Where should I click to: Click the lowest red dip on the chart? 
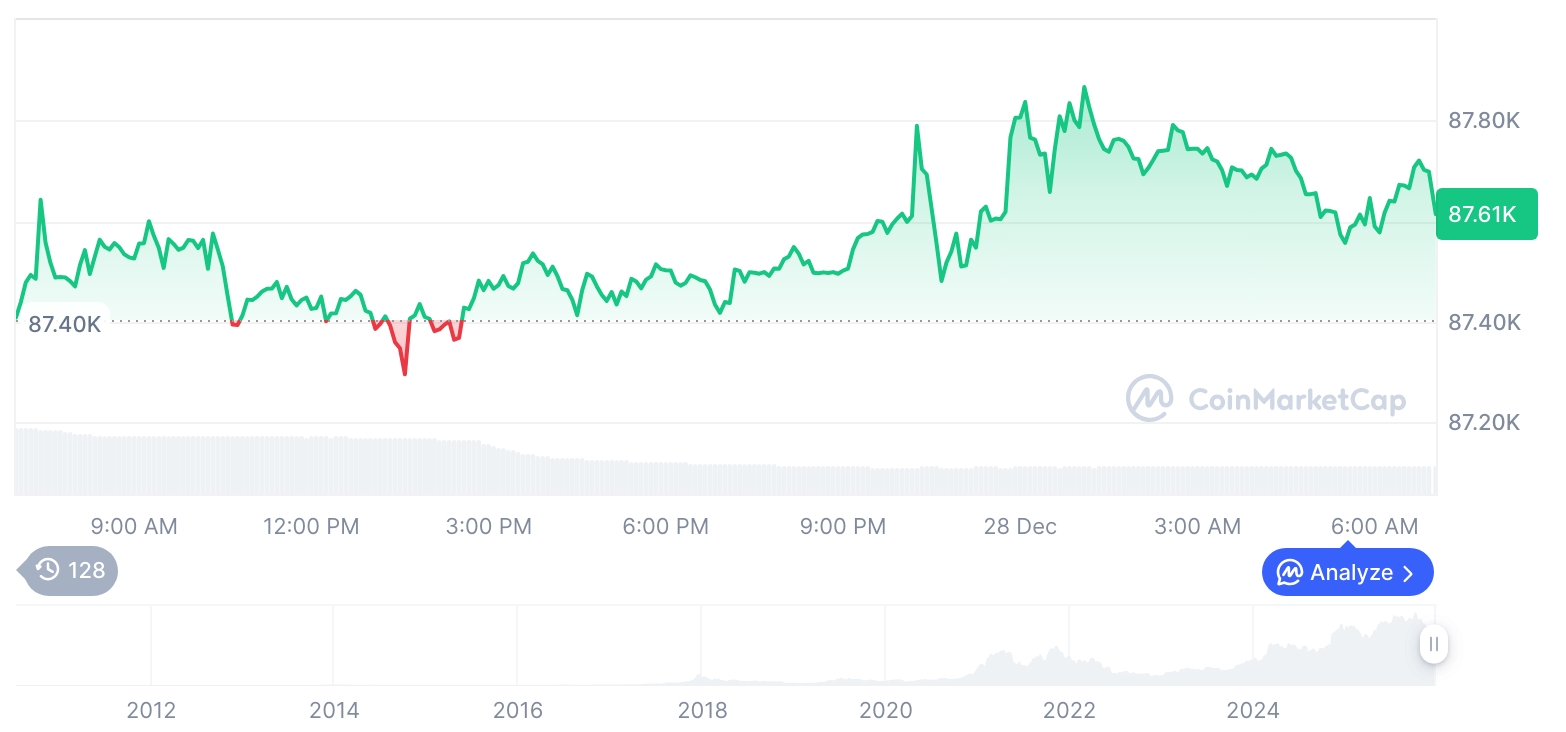click(405, 373)
